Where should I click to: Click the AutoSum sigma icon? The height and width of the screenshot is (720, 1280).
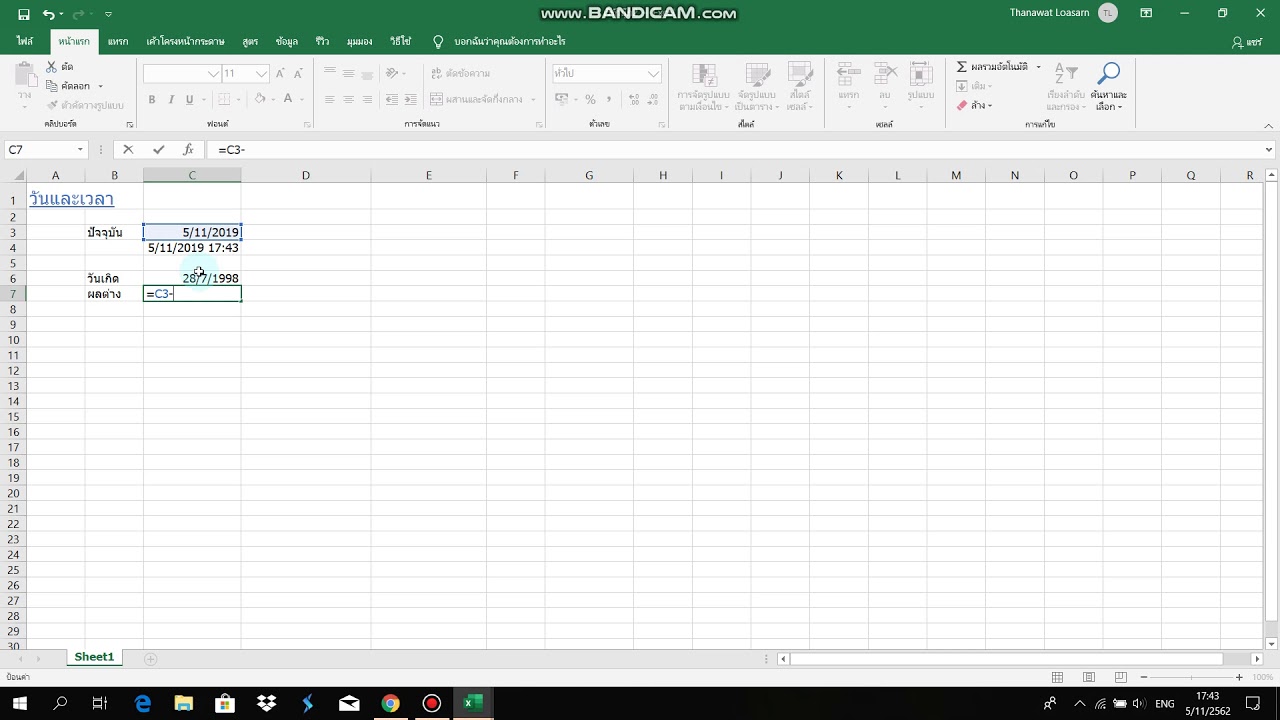pos(962,67)
